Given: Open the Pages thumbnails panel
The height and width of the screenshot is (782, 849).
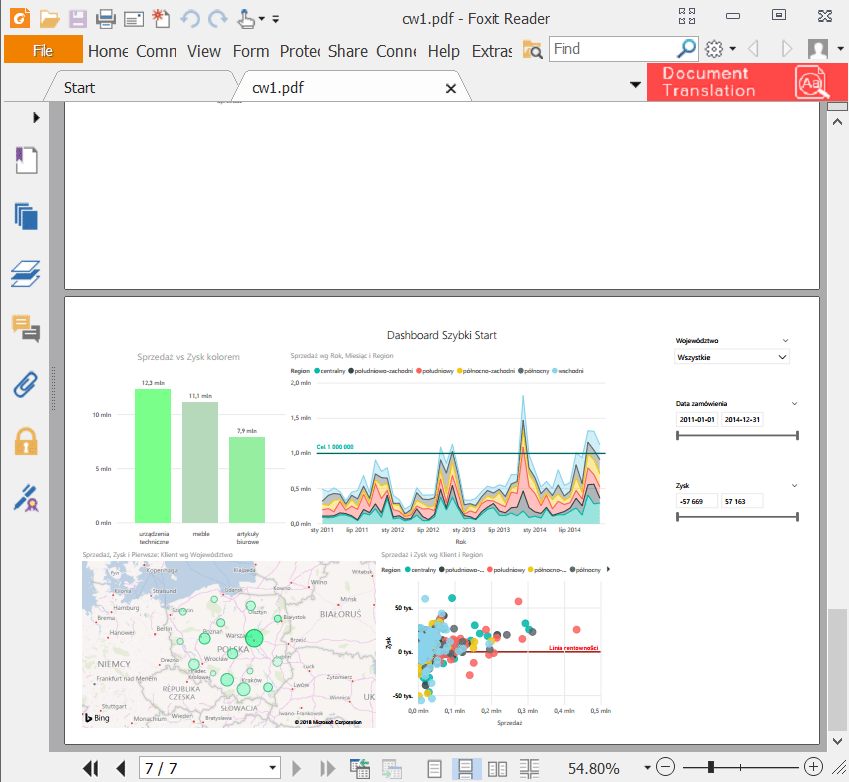Looking at the screenshot, I should tap(26, 216).
